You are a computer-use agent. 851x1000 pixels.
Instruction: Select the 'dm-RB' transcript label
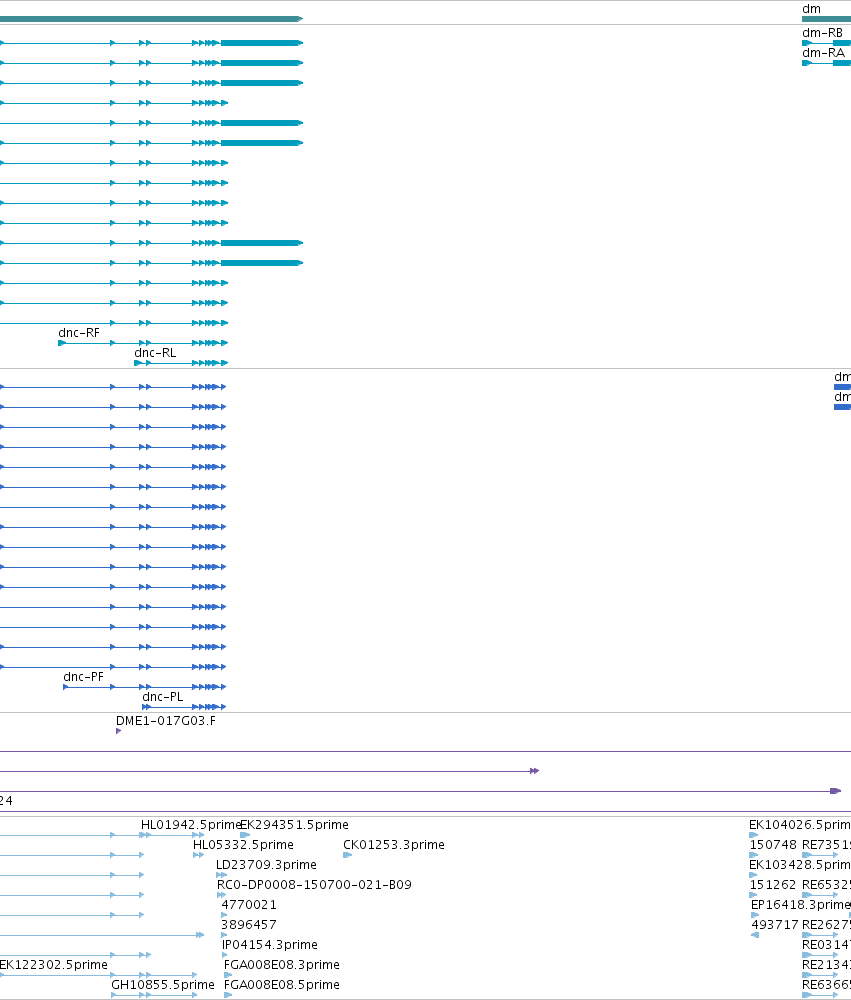(x=822, y=33)
